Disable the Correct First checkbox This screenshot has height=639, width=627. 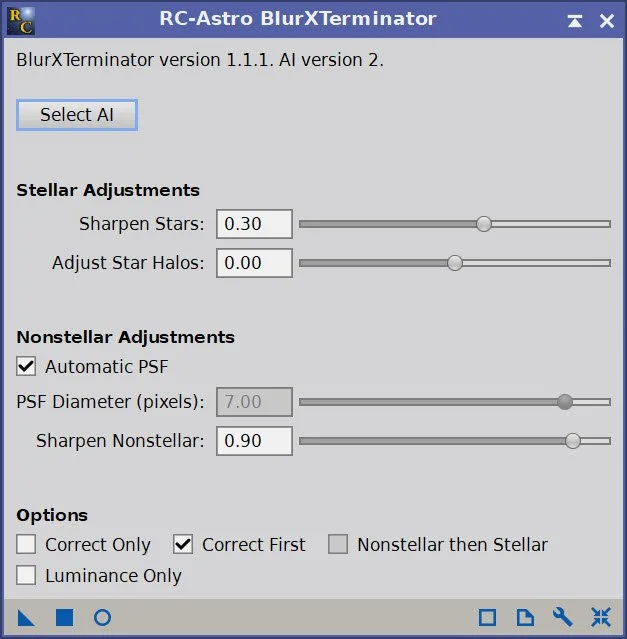point(183,544)
